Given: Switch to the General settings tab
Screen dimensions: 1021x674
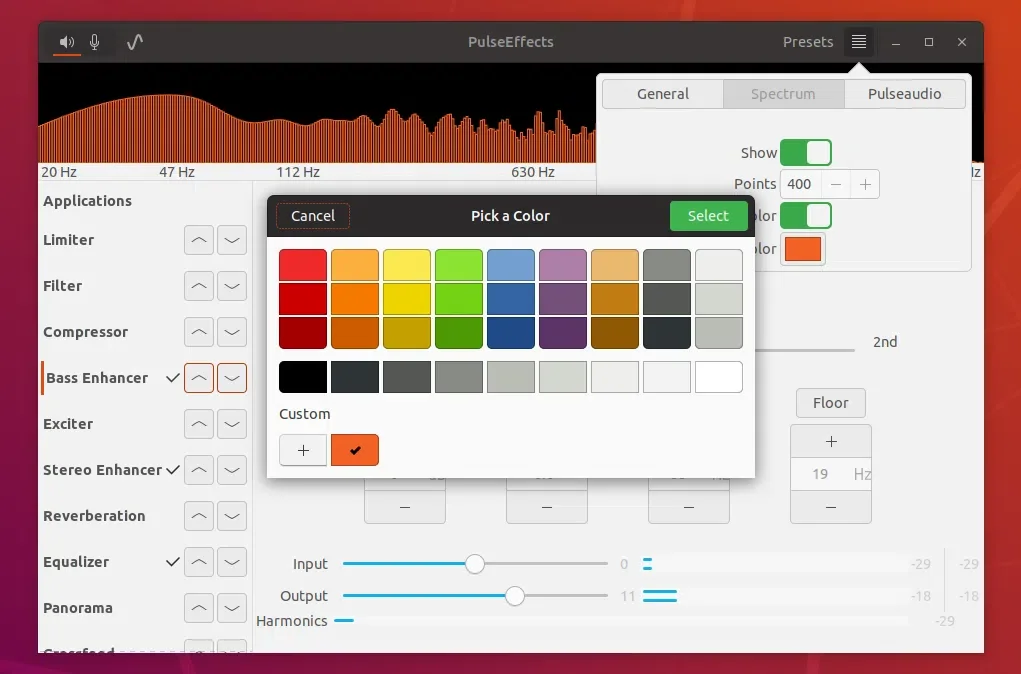Looking at the screenshot, I should point(662,94).
